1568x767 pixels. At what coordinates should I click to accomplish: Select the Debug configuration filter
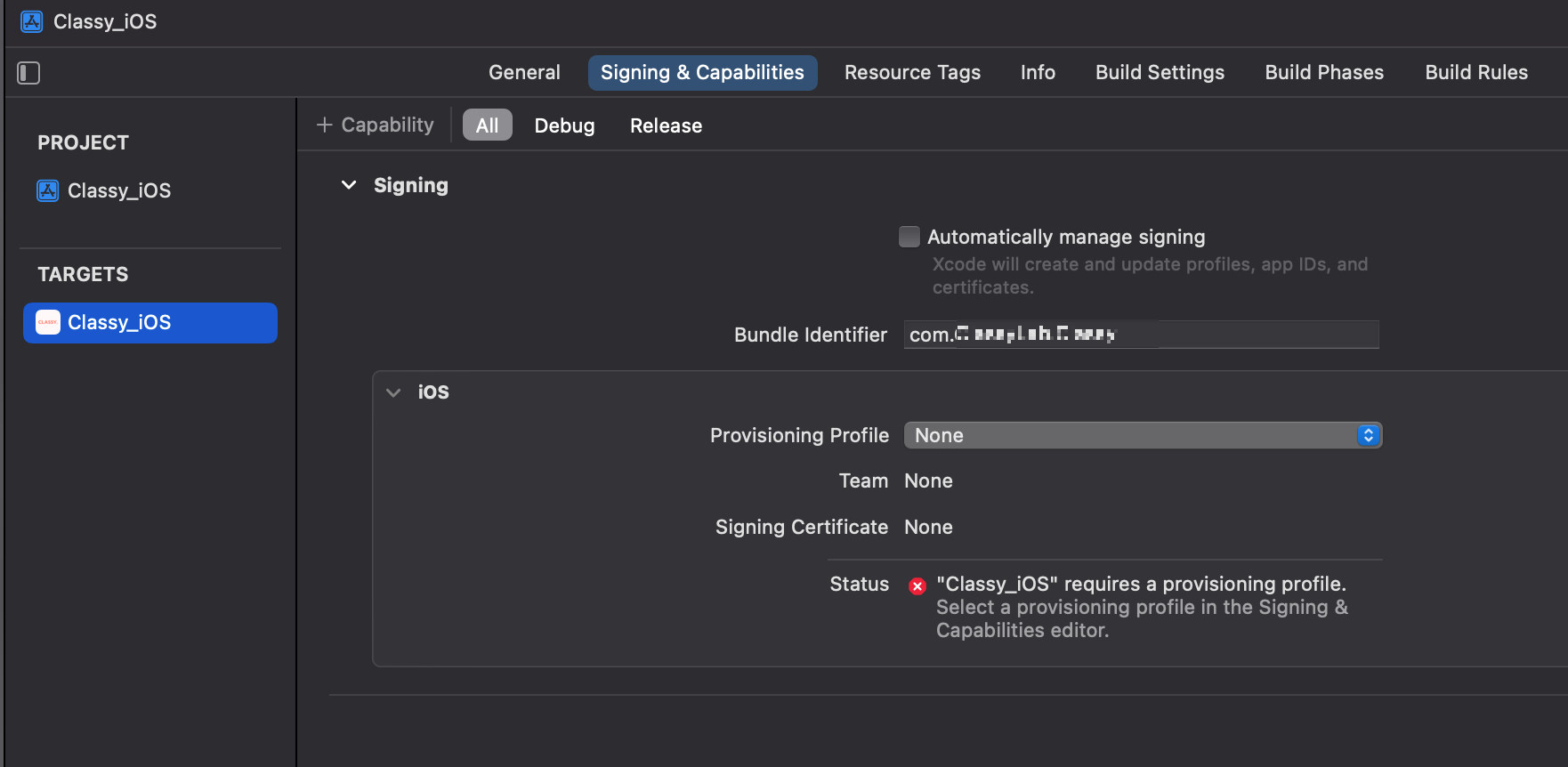click(564, 125)
